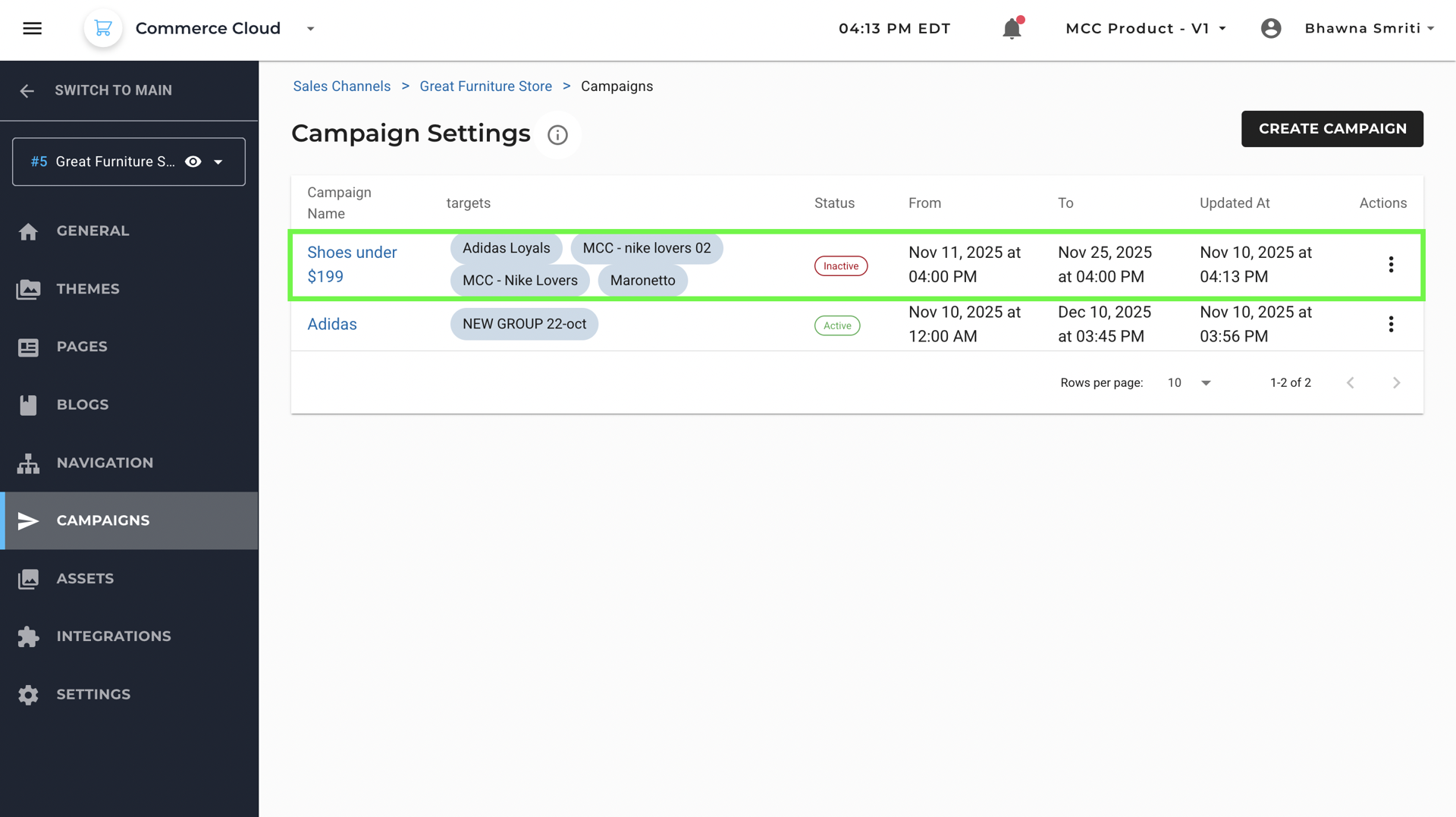The image size is (1456, 817).
Task: Click the next page arrow
Action: pyautogui.click(x=1396, y=383)
